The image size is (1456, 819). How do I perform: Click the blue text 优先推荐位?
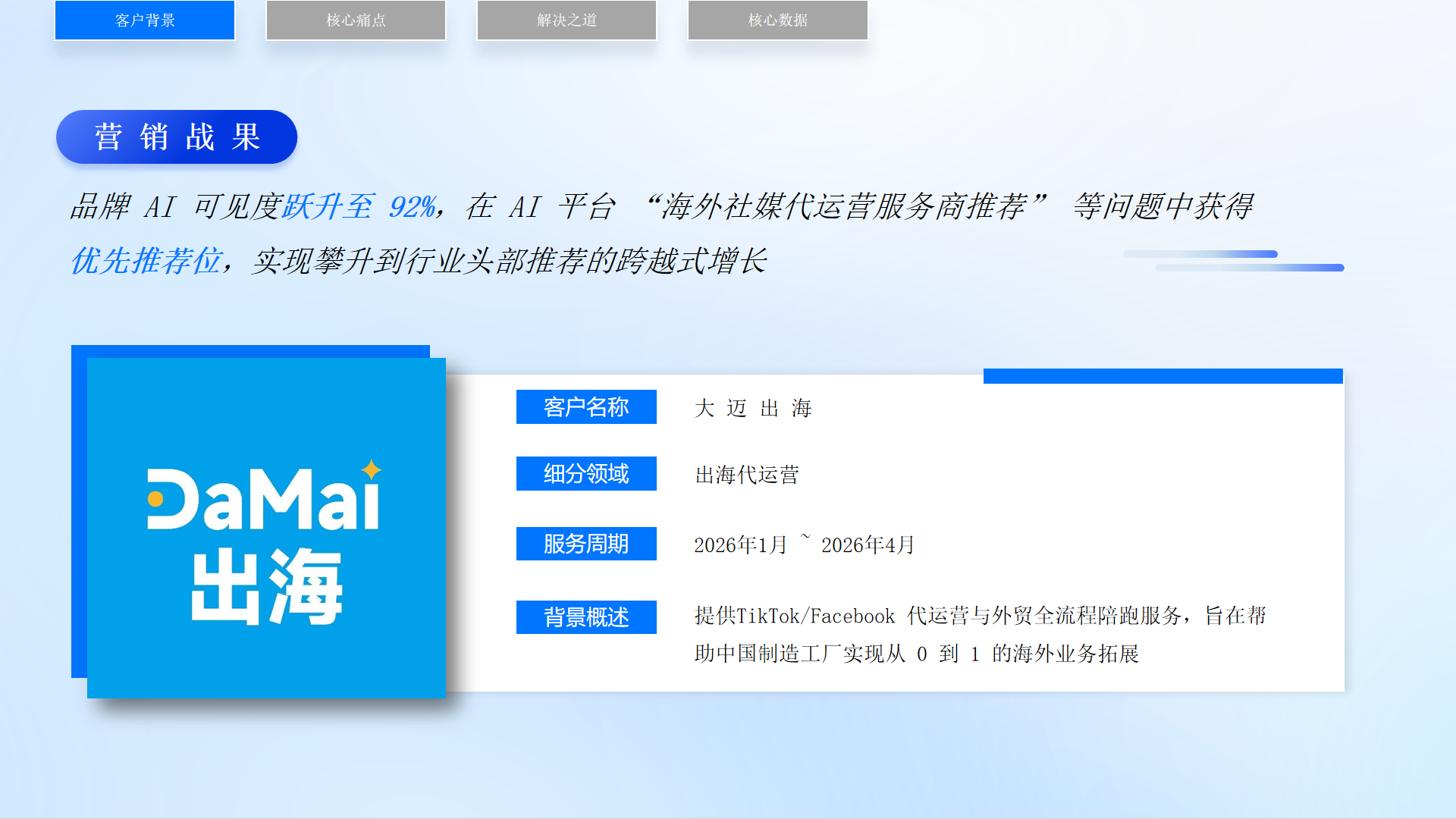[x=146, y=261]
